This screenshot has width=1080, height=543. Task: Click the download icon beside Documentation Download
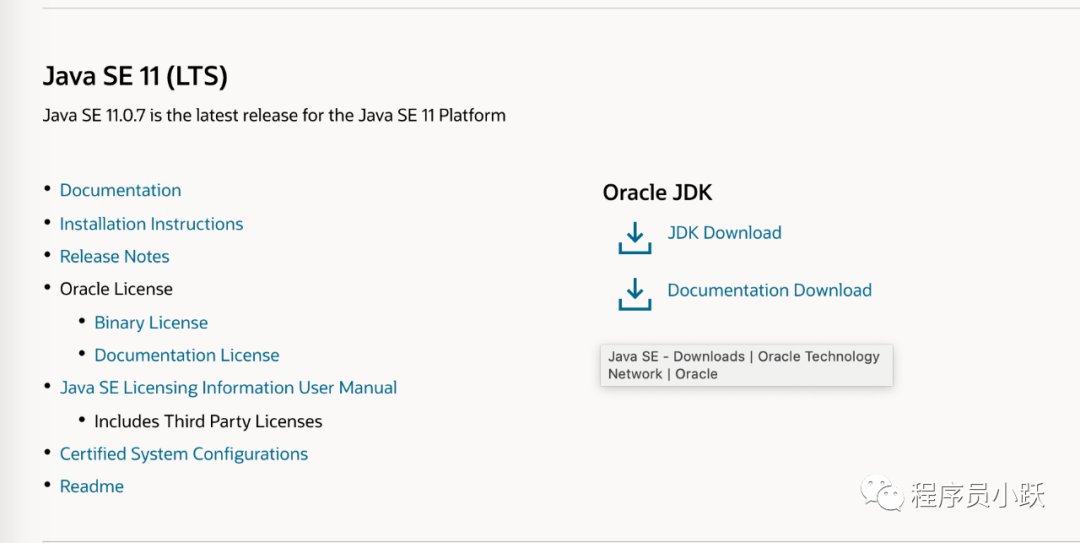coord(634,294)
